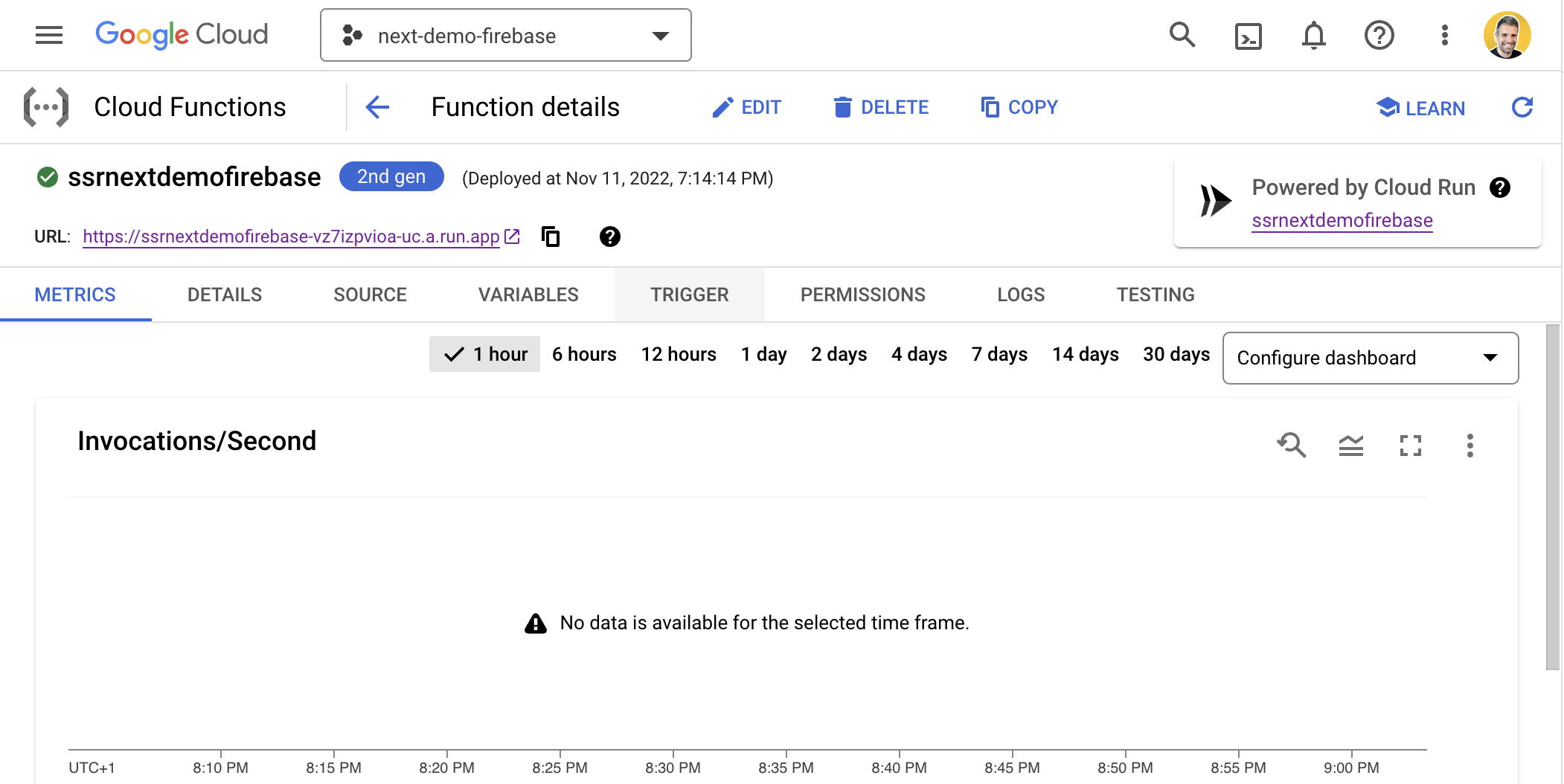This screenshot has height=784, width=1564.
Task: Click the green deployed status checkmark
Action: [x=48, y=177]
